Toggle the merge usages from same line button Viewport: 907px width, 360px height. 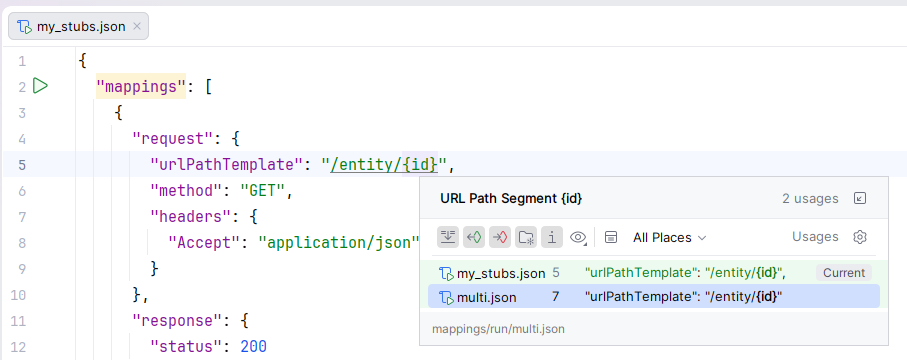[x=448, y=237]
